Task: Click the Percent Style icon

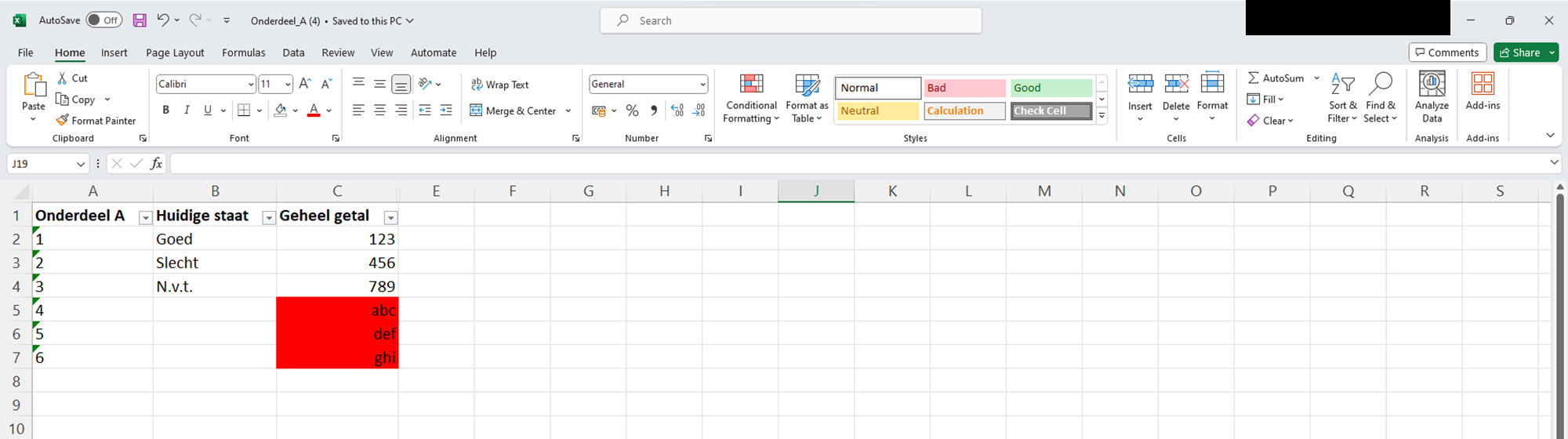Action: point(632,111)
